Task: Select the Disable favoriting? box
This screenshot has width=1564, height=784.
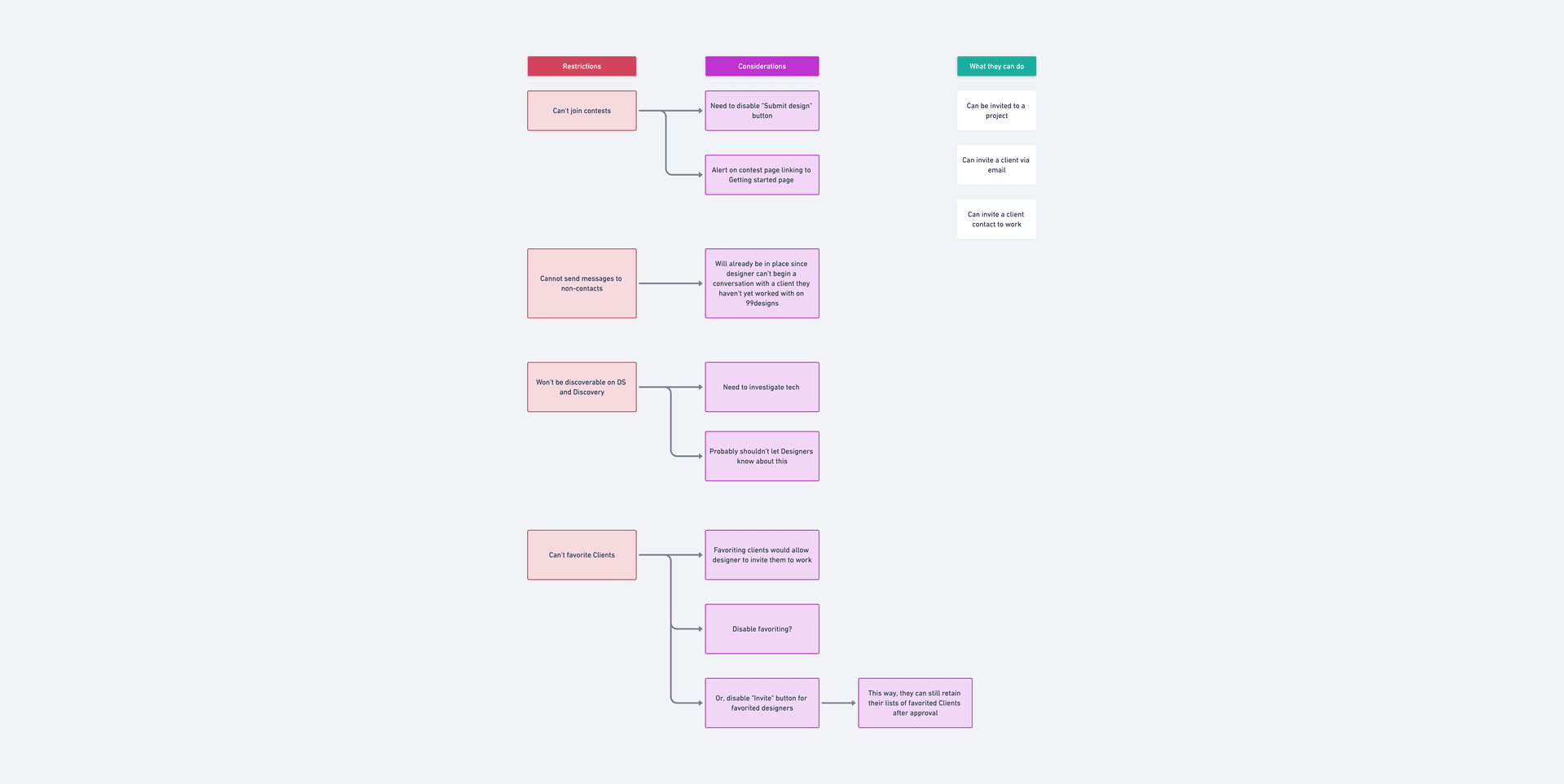Action: pyautogui.click(x=762, y=629)
